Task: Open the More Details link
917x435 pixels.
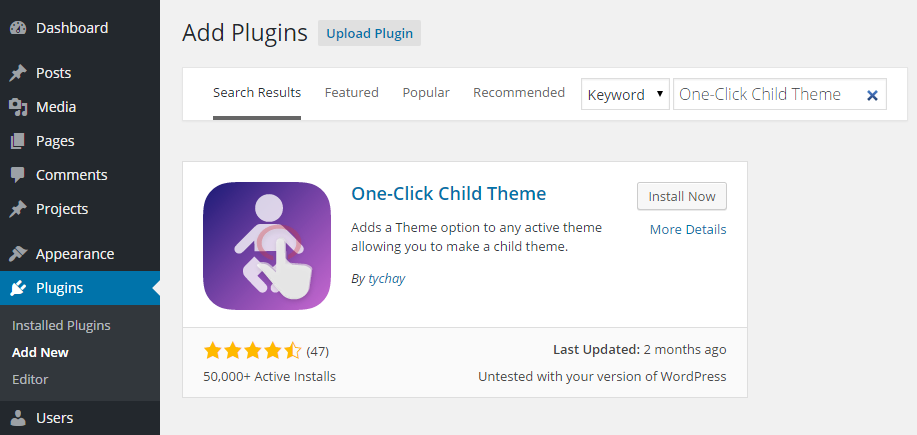Action: (x=688, y=230)
